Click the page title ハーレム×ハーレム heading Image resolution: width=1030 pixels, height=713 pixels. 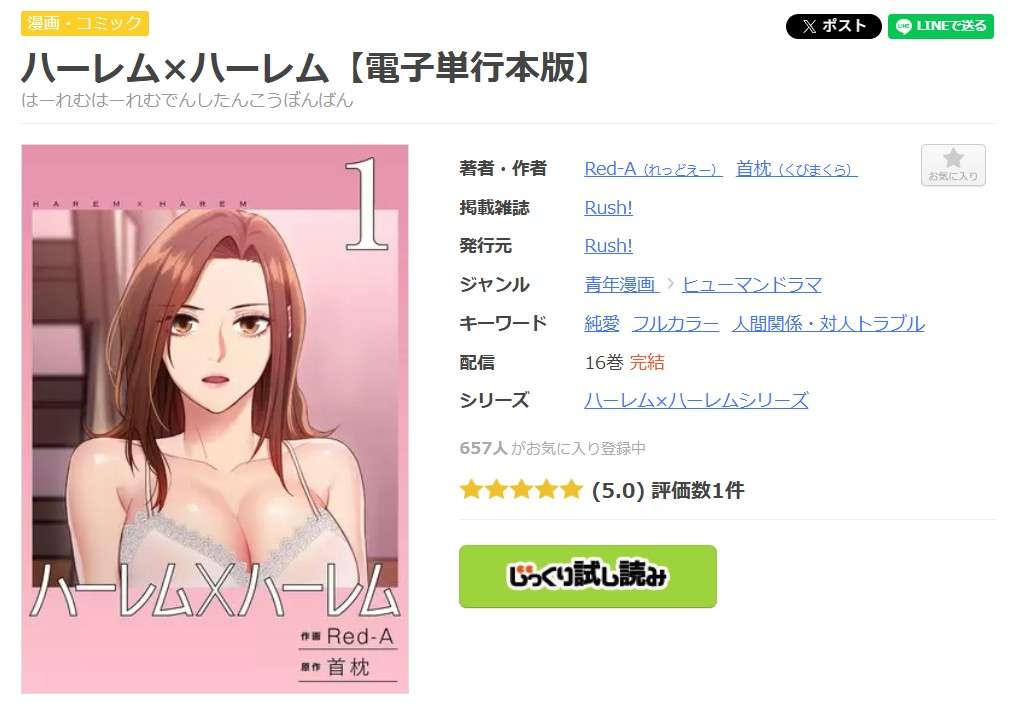[x=307, y=68]
